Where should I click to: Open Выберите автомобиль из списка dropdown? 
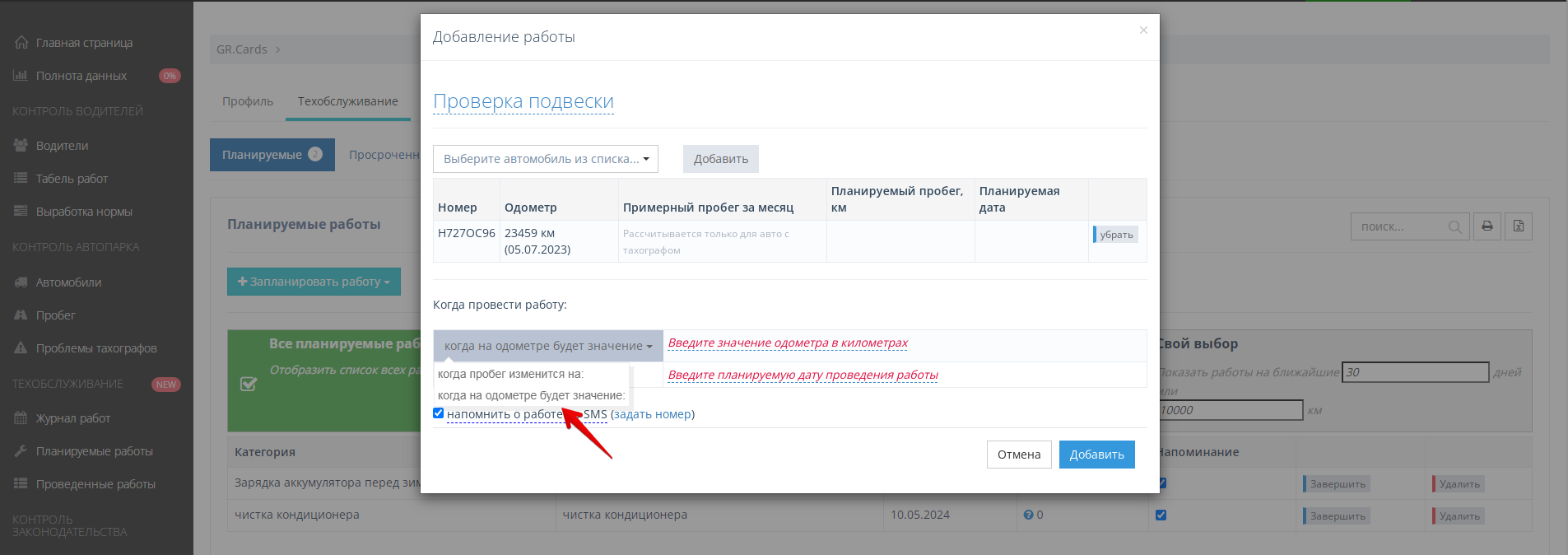[x=545, y=159]
